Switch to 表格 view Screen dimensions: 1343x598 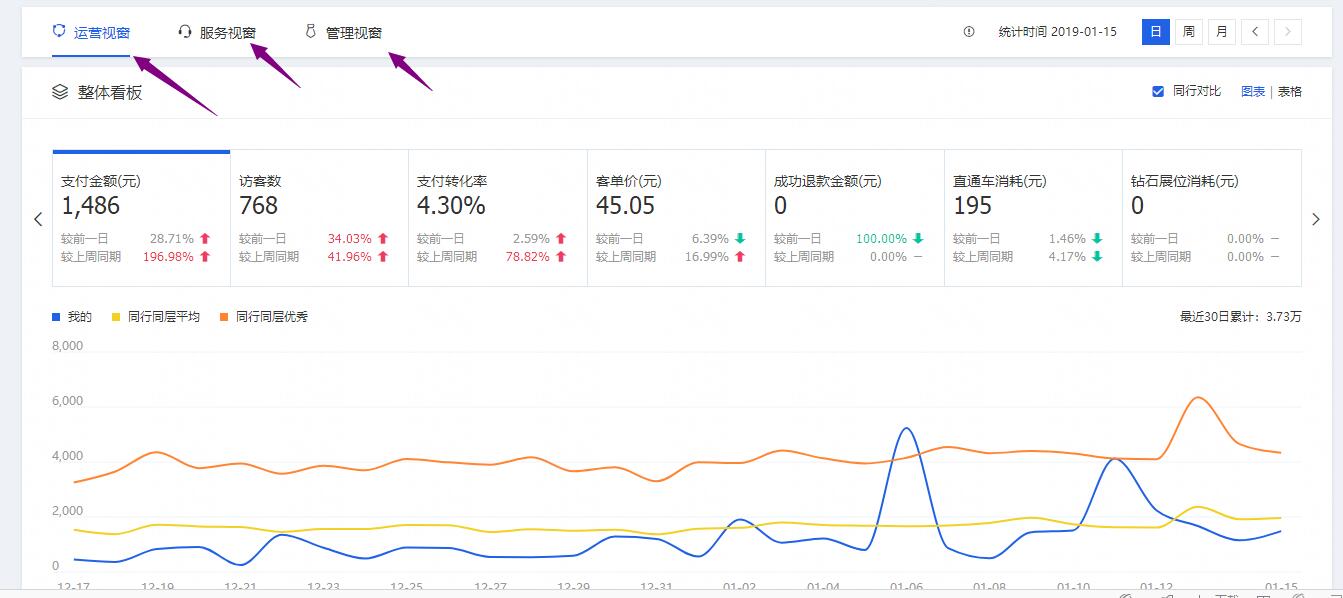point(1290,91)
